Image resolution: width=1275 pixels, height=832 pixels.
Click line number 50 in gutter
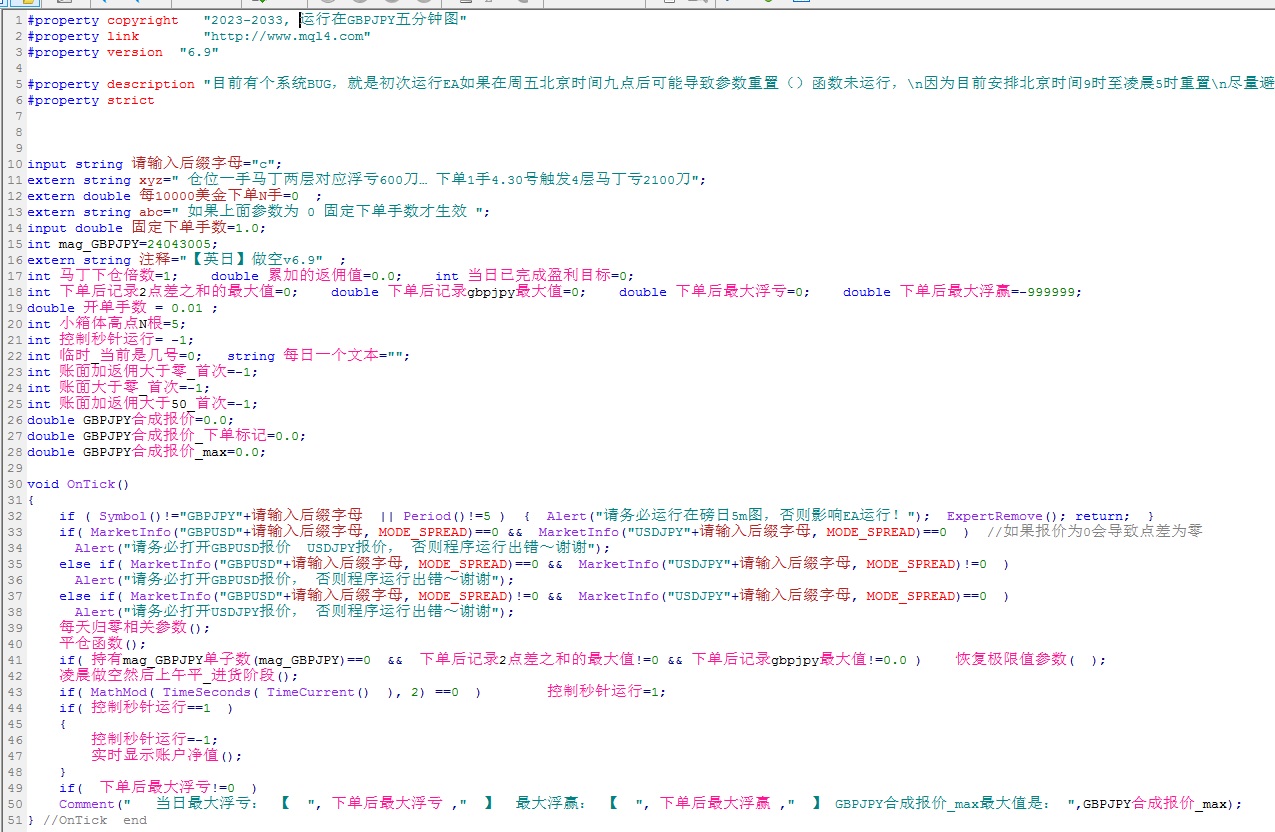(14, 804)
